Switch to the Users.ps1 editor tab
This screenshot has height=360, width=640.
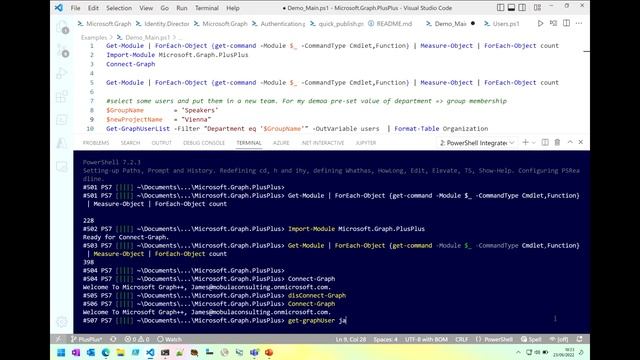[501, 24]
